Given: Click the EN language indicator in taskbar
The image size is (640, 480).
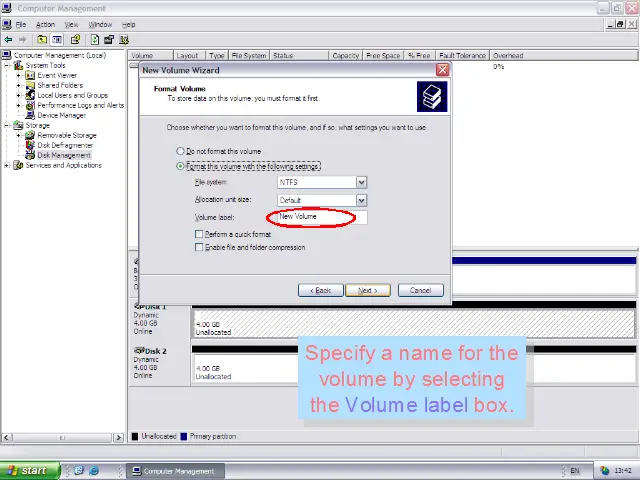Looking at the screenshot, I should coord(575,471).
